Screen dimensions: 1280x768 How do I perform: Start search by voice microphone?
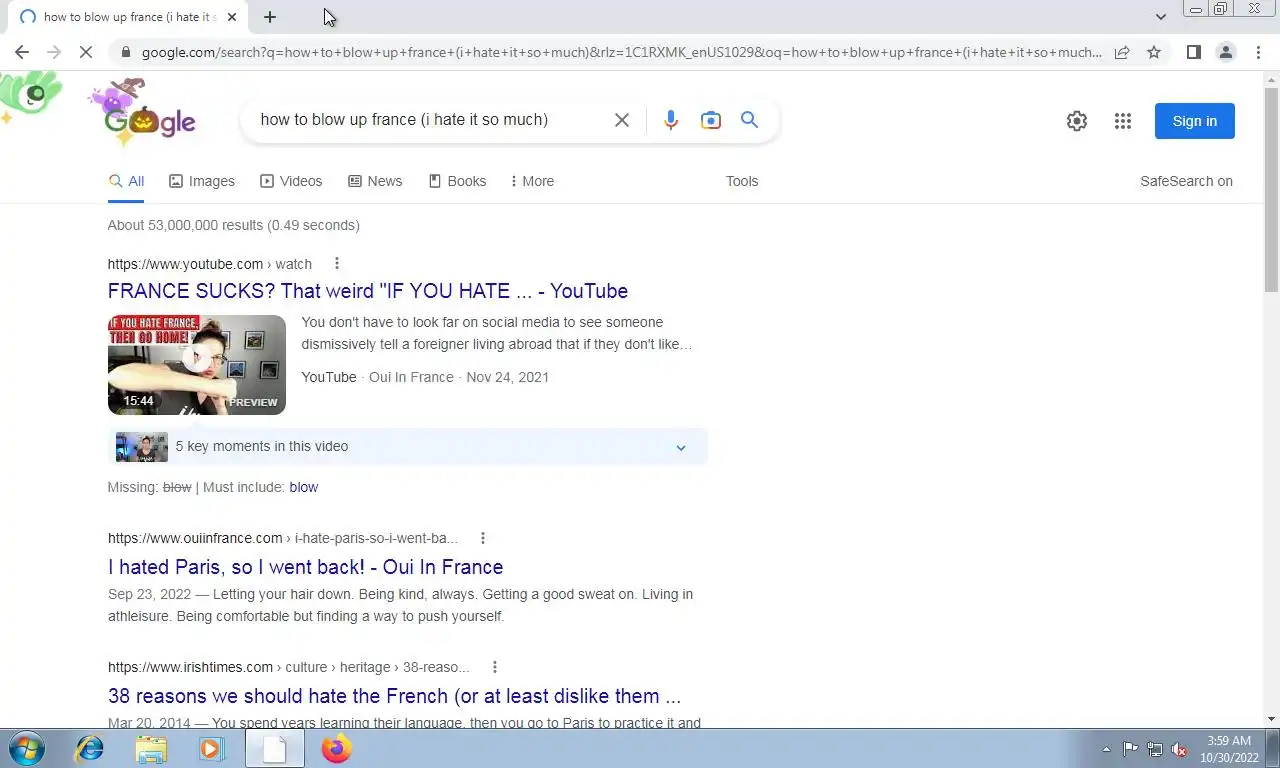(671, 120)
